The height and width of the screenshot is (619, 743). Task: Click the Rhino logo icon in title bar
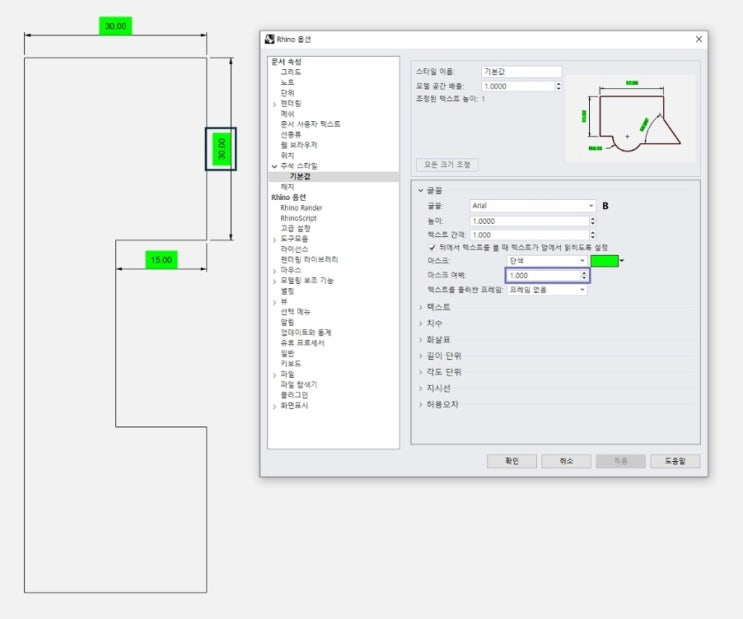click(270, 39)
